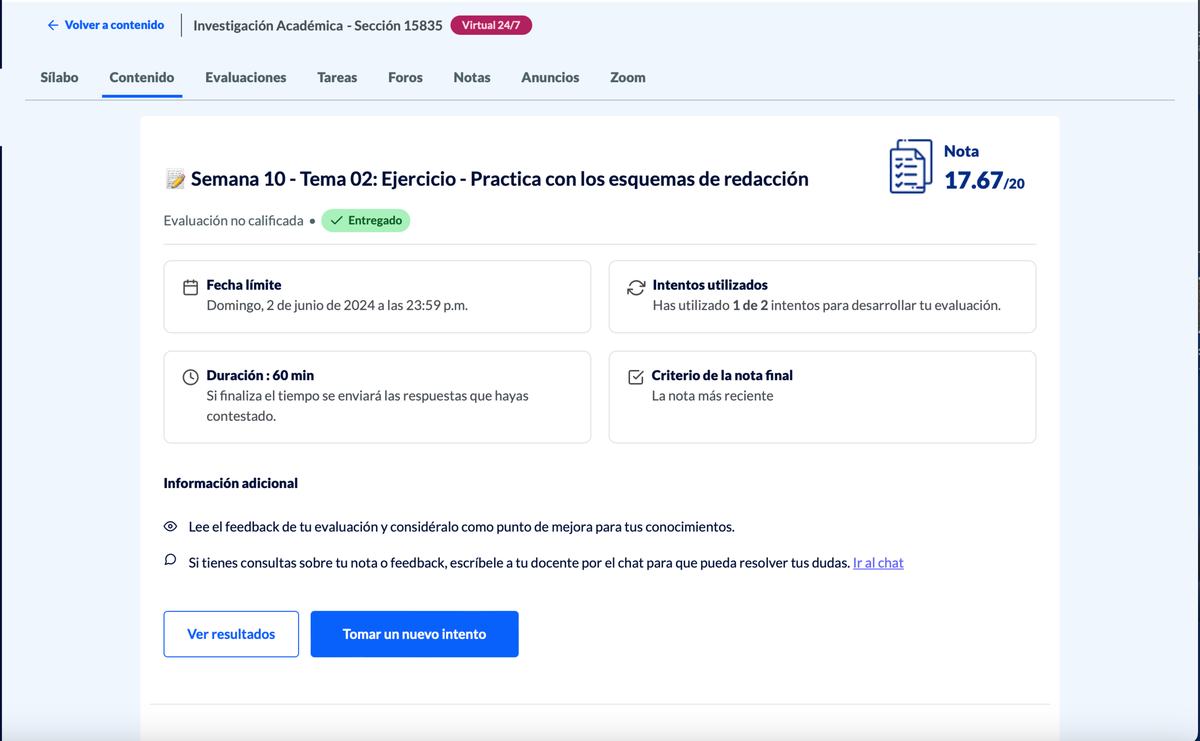Click the eye icon beside the feedback tip
The width and height of the screenshot is (1200, 741).
click(170, 526)
